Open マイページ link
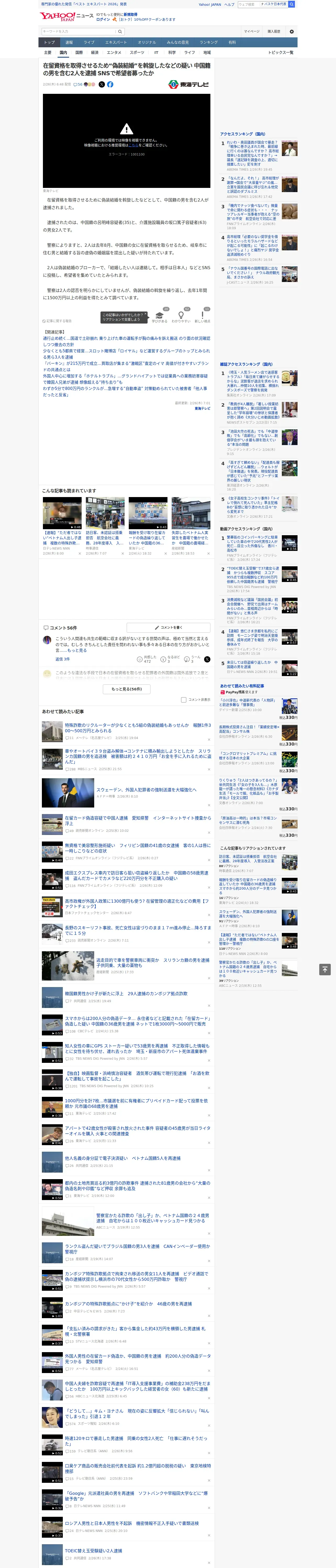 click(252, 32)
